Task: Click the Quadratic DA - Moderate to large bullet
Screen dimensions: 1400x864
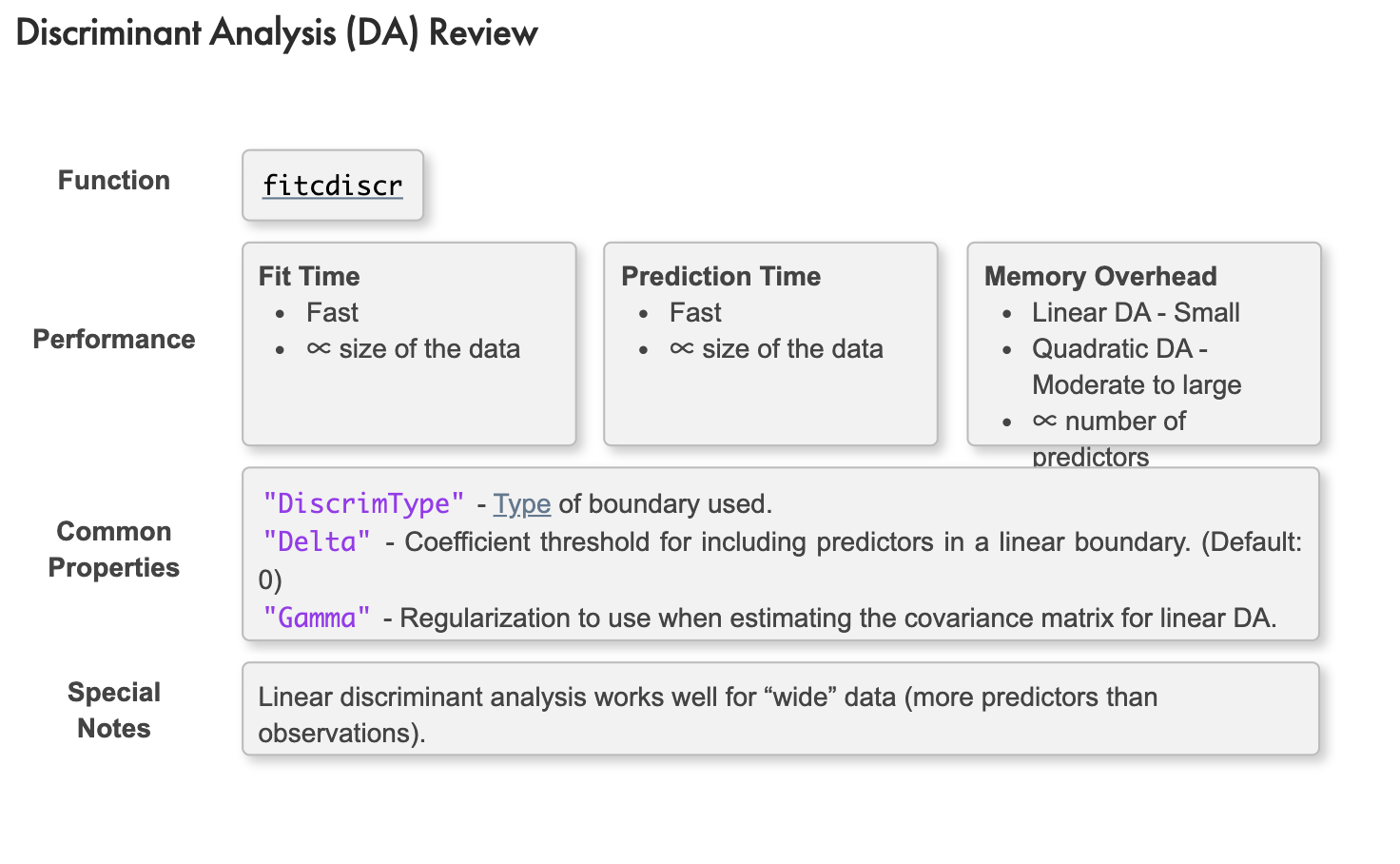Action: coord(1137,366)
